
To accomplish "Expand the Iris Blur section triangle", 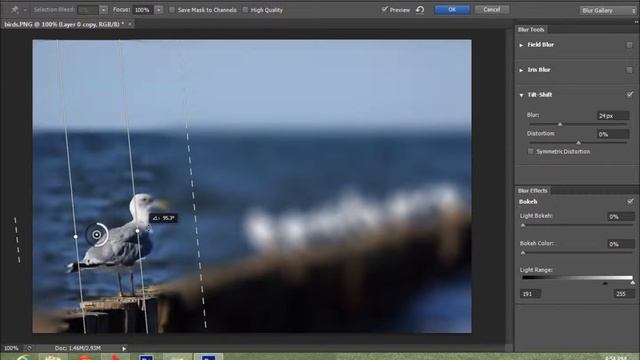I will point(521,70).
